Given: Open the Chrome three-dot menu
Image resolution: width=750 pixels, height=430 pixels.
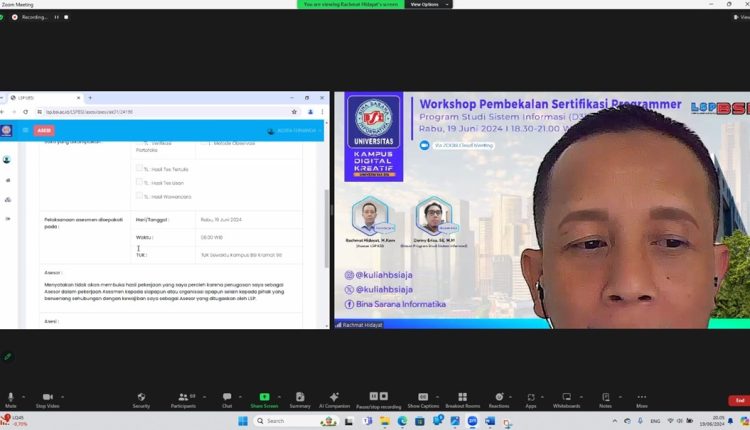Looking at the screenshot, I should 322,112.
